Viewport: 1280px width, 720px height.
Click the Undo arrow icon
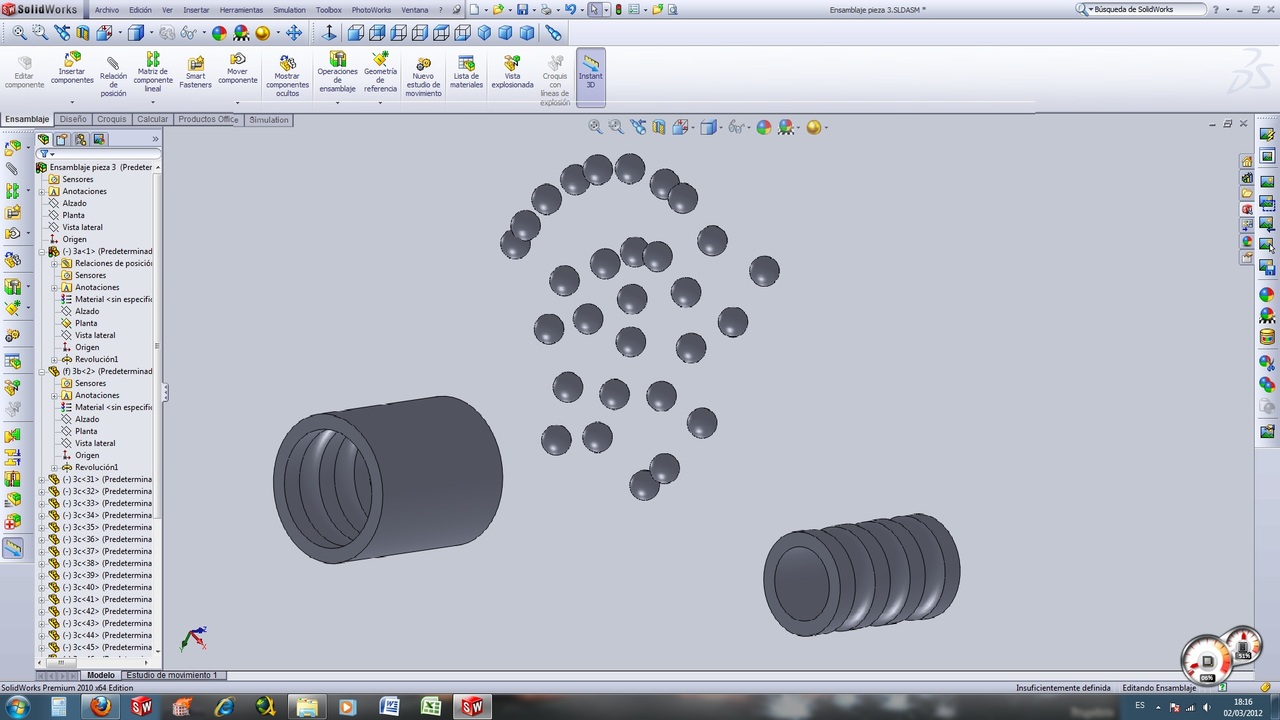point(570,9)
